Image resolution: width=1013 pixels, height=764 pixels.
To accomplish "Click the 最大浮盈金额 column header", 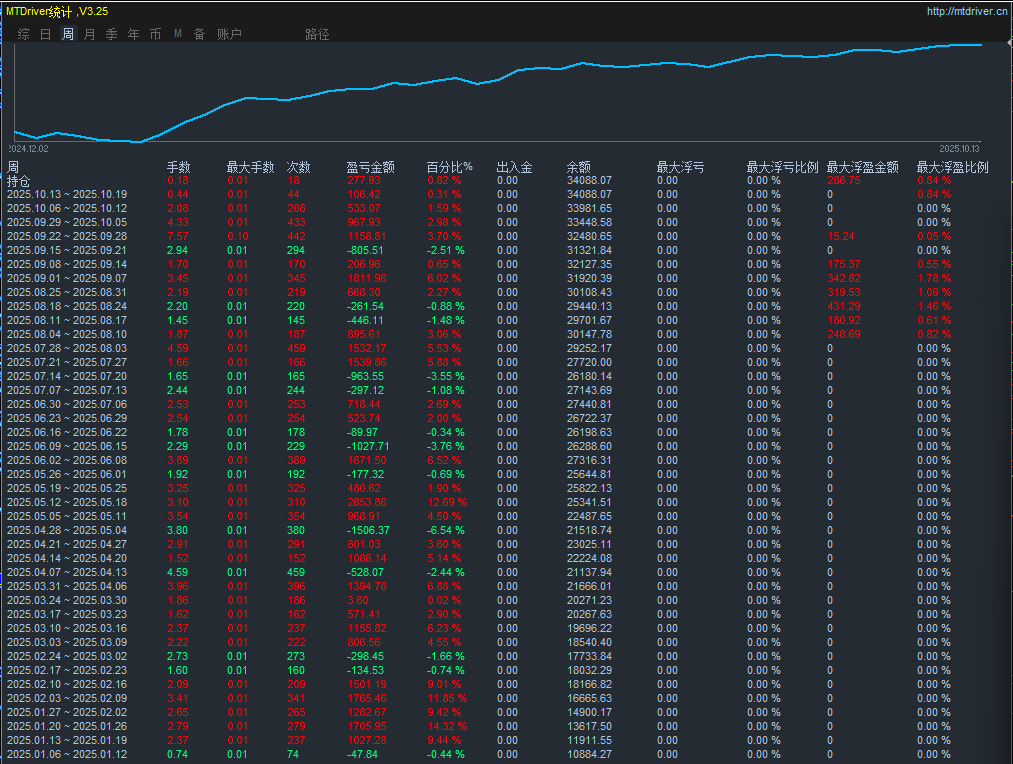I will click(862, 167).
